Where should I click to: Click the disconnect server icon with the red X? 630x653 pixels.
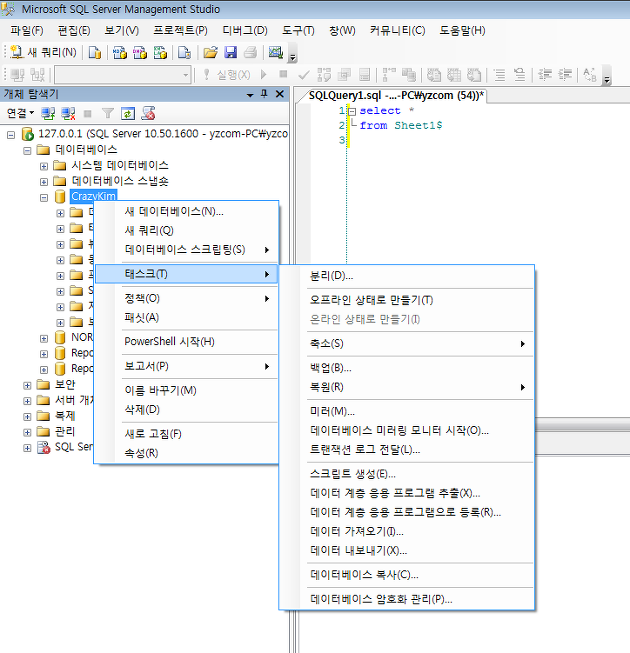[x=68, y=113]
